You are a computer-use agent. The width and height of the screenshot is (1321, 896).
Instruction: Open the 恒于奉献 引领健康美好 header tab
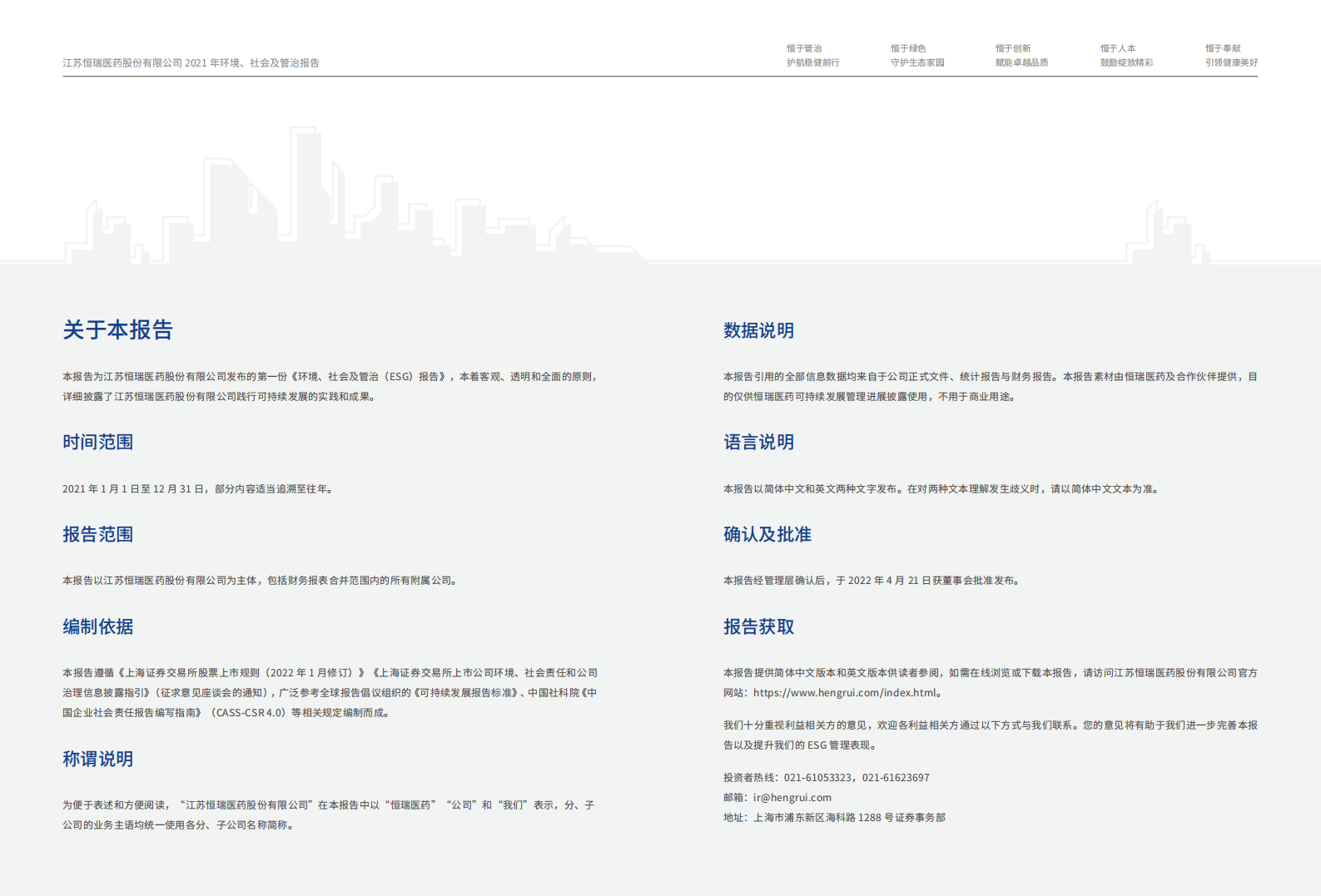click(x=1231, y=56)
